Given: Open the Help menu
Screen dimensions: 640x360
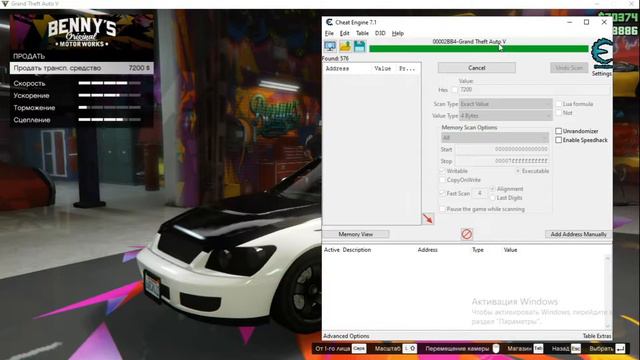Looking at the screenshot, I should click(x=398, y=33).
